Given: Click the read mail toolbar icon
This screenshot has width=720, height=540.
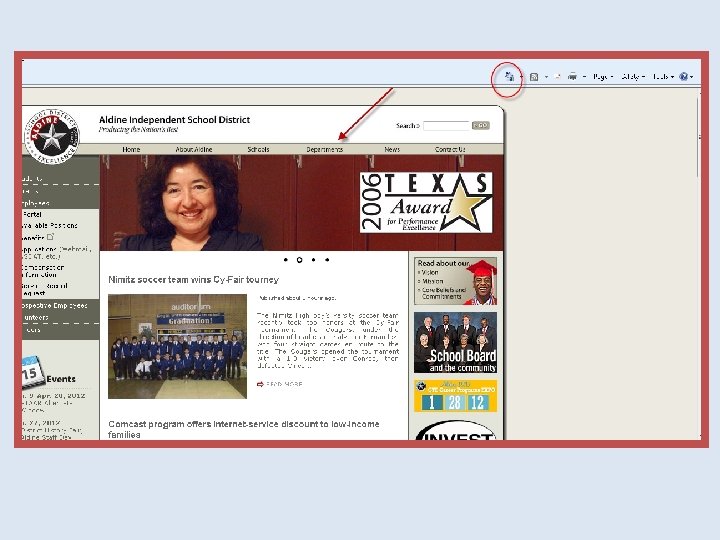Looking at the screenshot, I should (557, 76).
